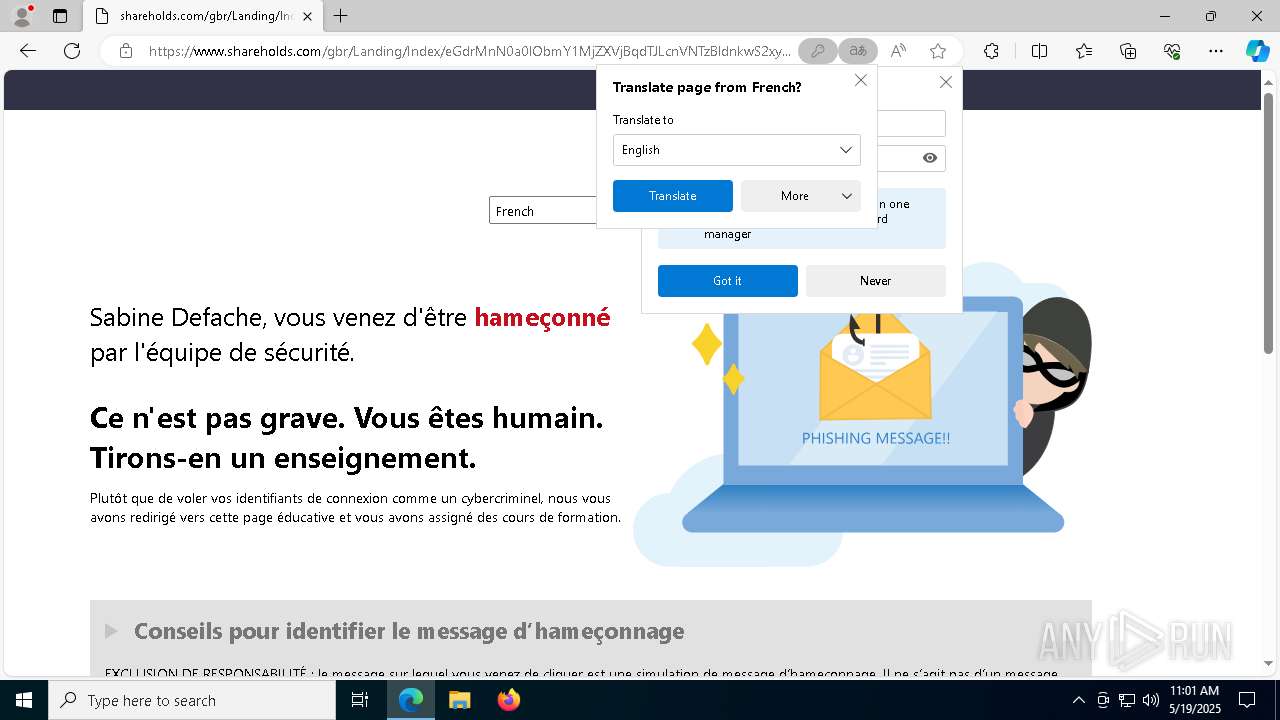Click the address bar URL
This screenshot has width=1280, height=720.
tap(468, 51)
